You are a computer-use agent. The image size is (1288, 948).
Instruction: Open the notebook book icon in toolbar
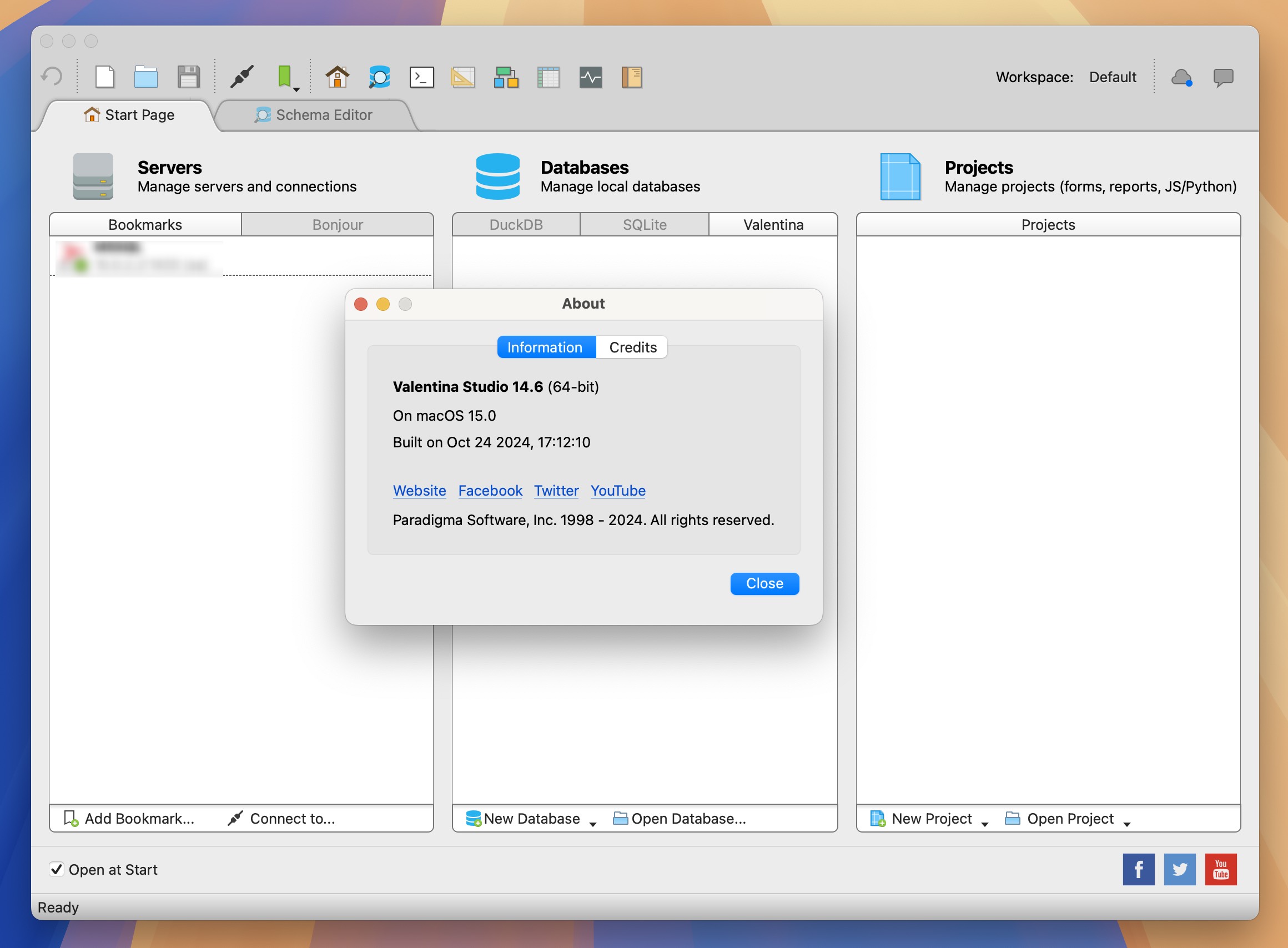click(x=631, y=77)
